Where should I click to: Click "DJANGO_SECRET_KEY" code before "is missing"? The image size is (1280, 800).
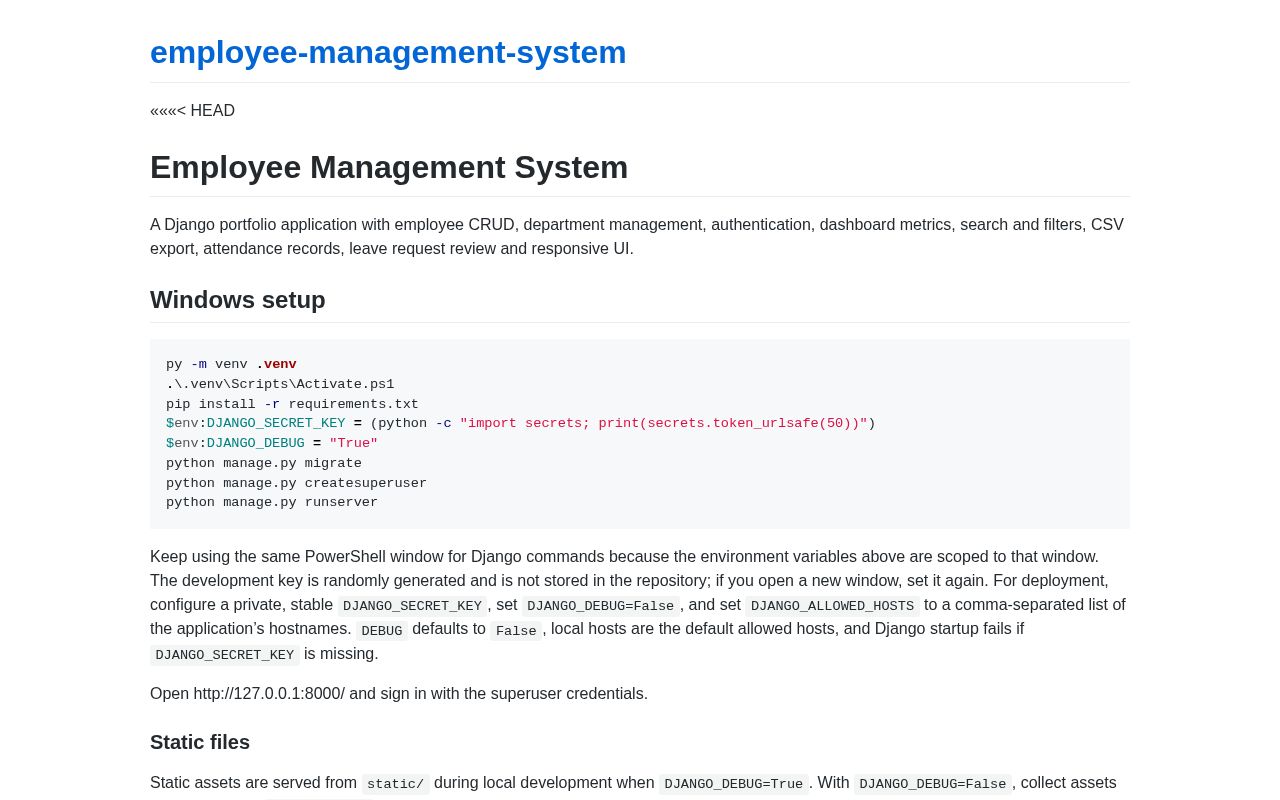(225, 655)
